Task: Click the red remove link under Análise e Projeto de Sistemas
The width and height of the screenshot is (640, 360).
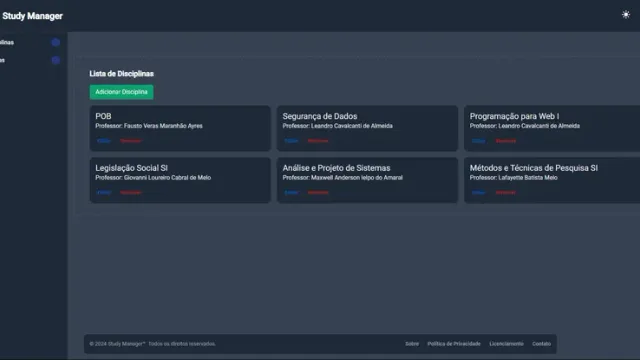Action: (318, 192)
